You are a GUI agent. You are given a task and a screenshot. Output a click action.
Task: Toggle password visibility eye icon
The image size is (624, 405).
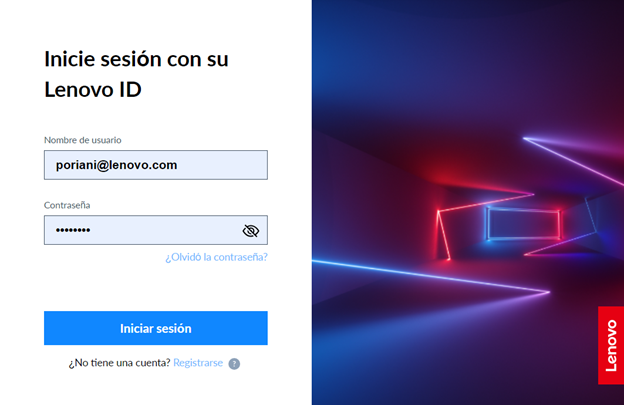[x=251, y=230]
